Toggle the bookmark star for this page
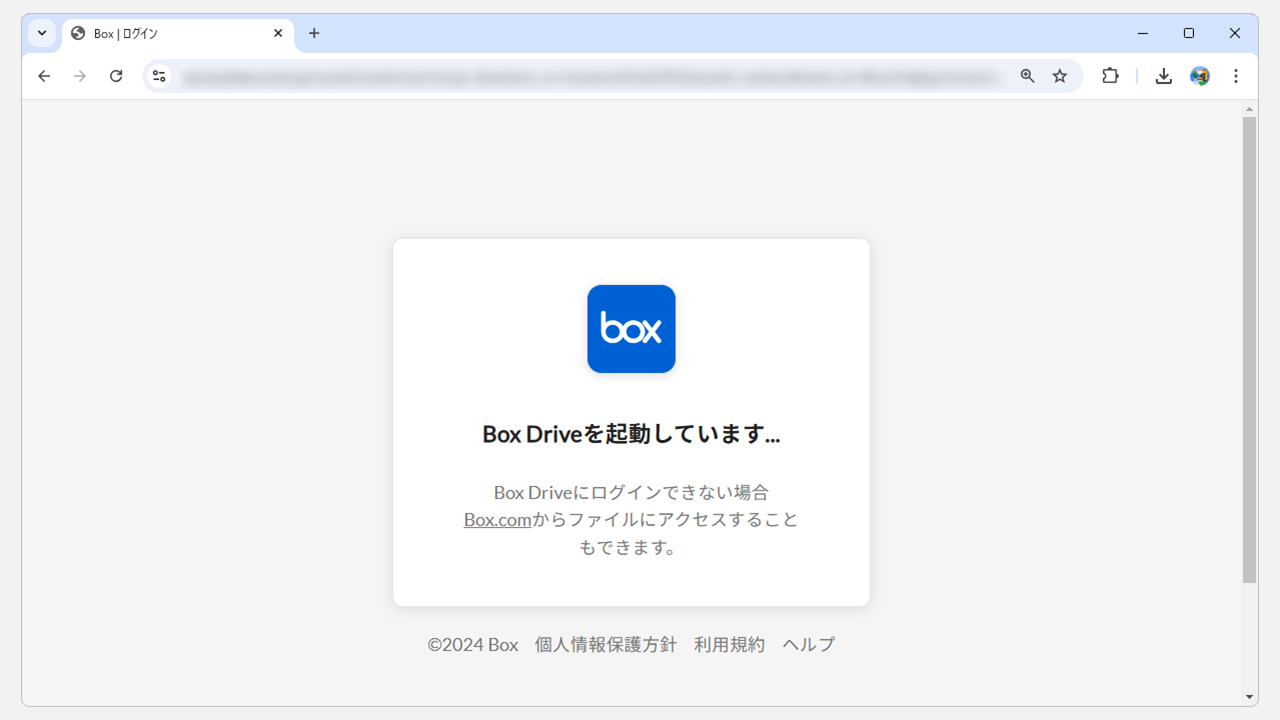1280x720 pixels. tap(1060, 76)
